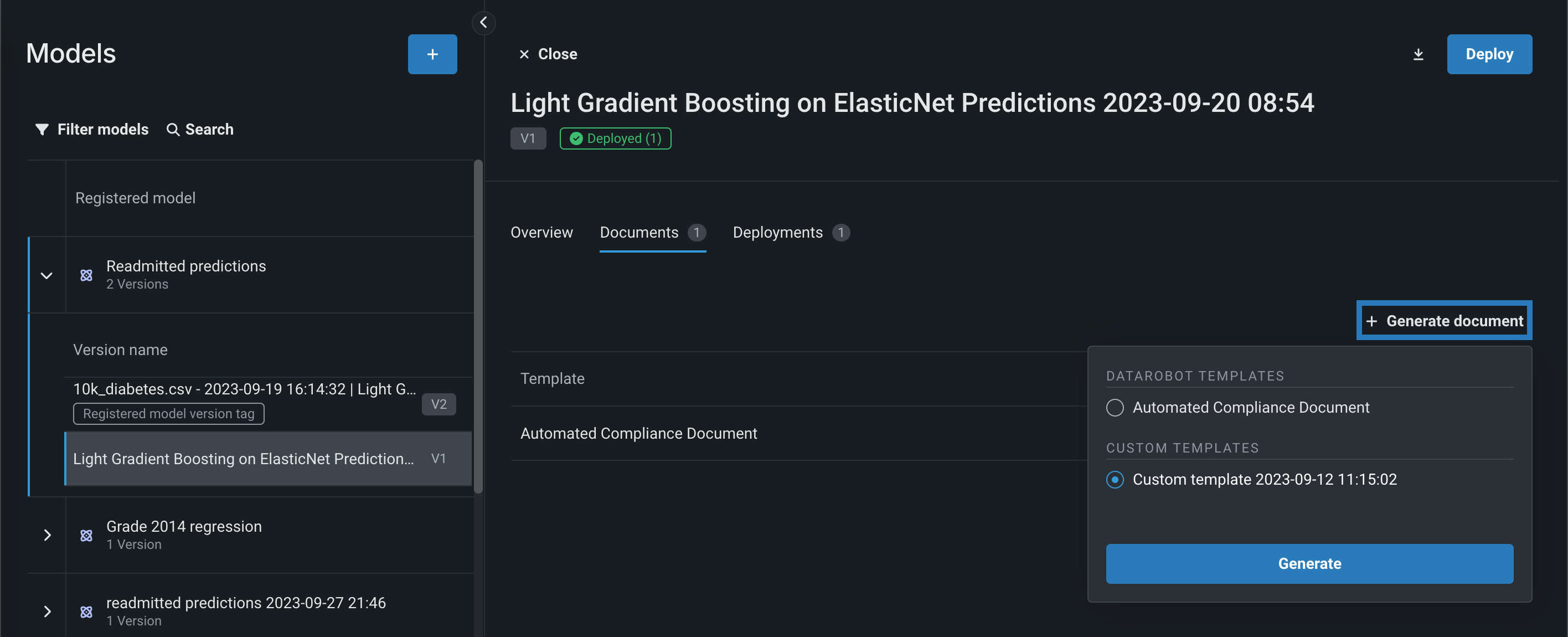The height and width of the screenshot is (637, 1568).
Task: Expand the Grade 2014 regression row
Action: tap(47, 535)
